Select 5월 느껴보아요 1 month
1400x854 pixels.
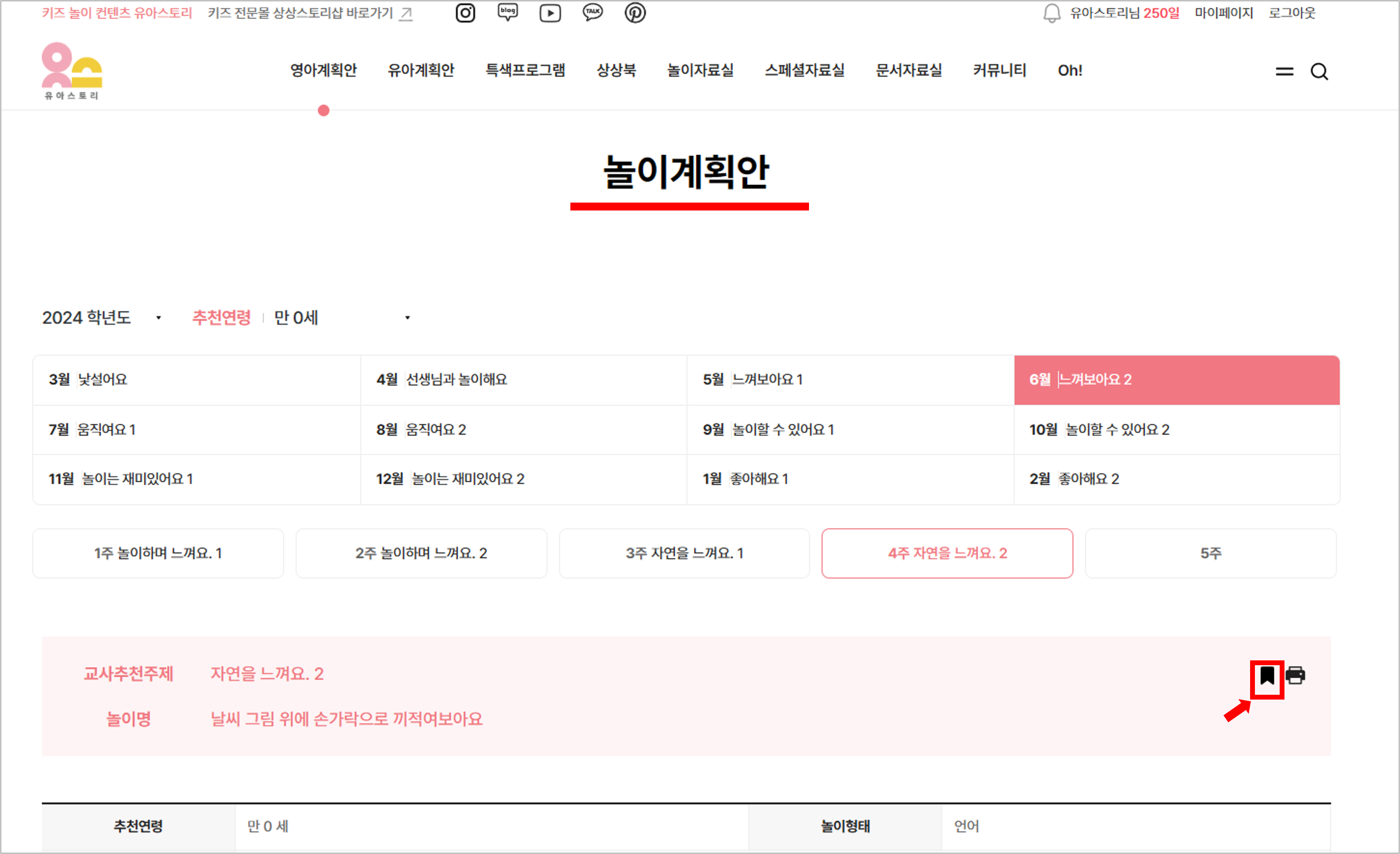851,380
